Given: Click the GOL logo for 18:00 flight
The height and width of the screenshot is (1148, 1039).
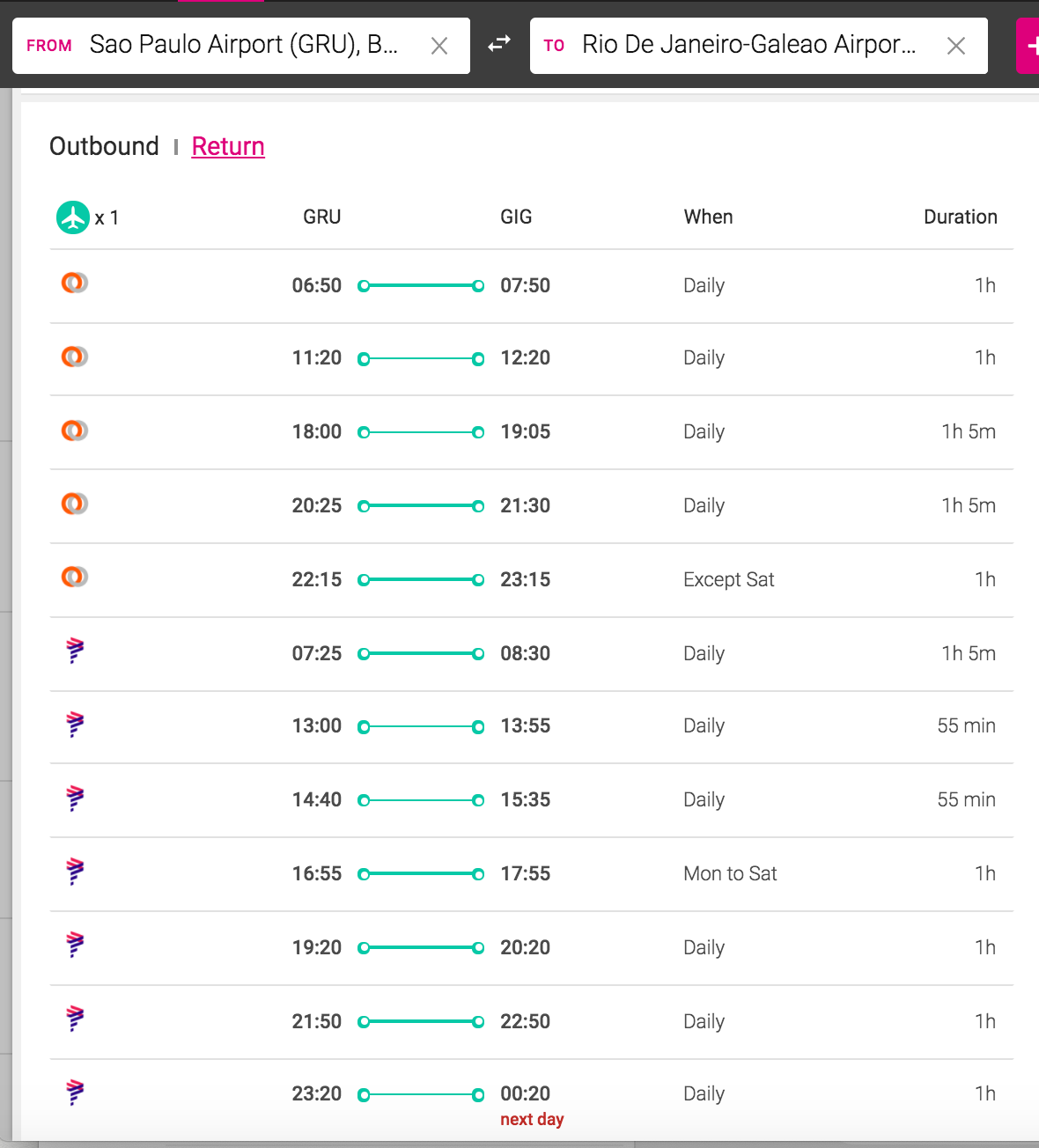Looking at the screenshot, I should click(74, 430).
